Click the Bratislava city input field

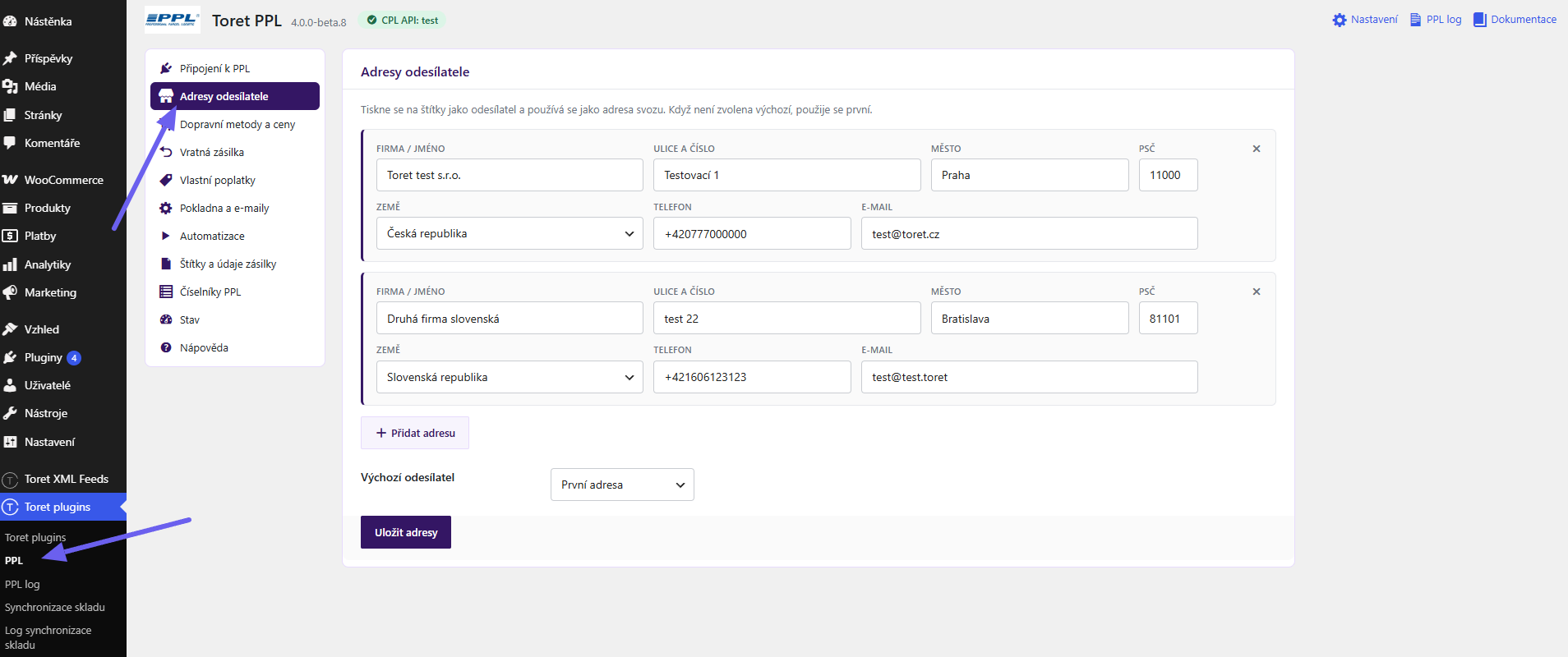(1030, 318)
